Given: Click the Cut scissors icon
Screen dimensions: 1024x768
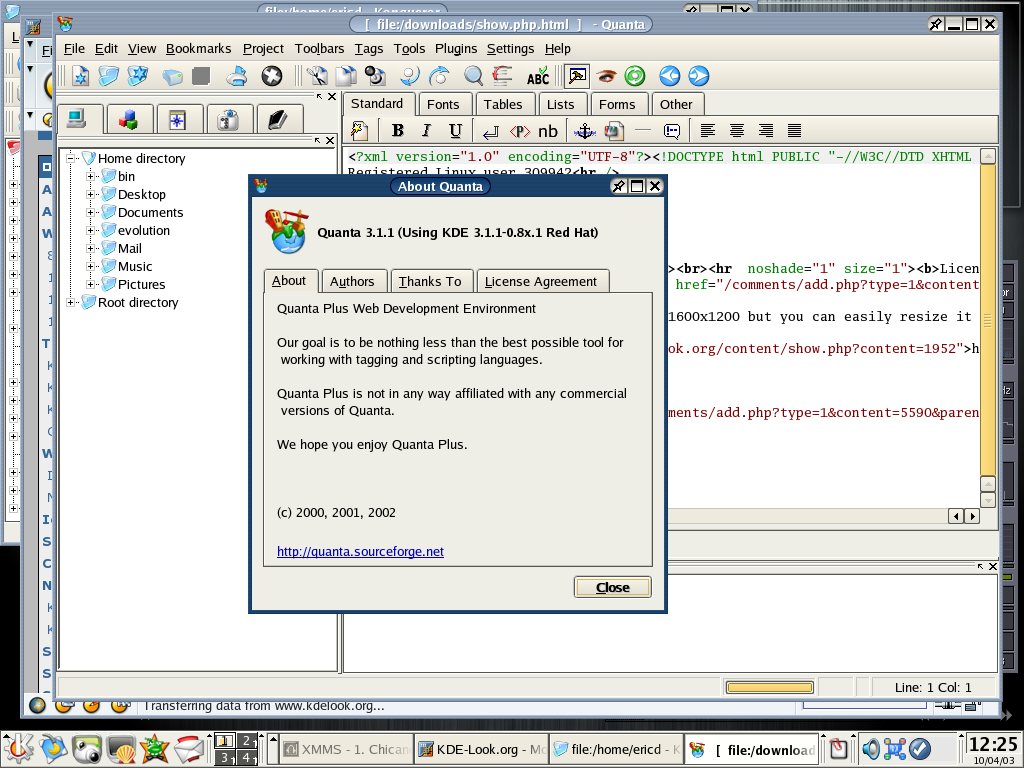Looking at the screenshot, I should [x=318, y=76].
